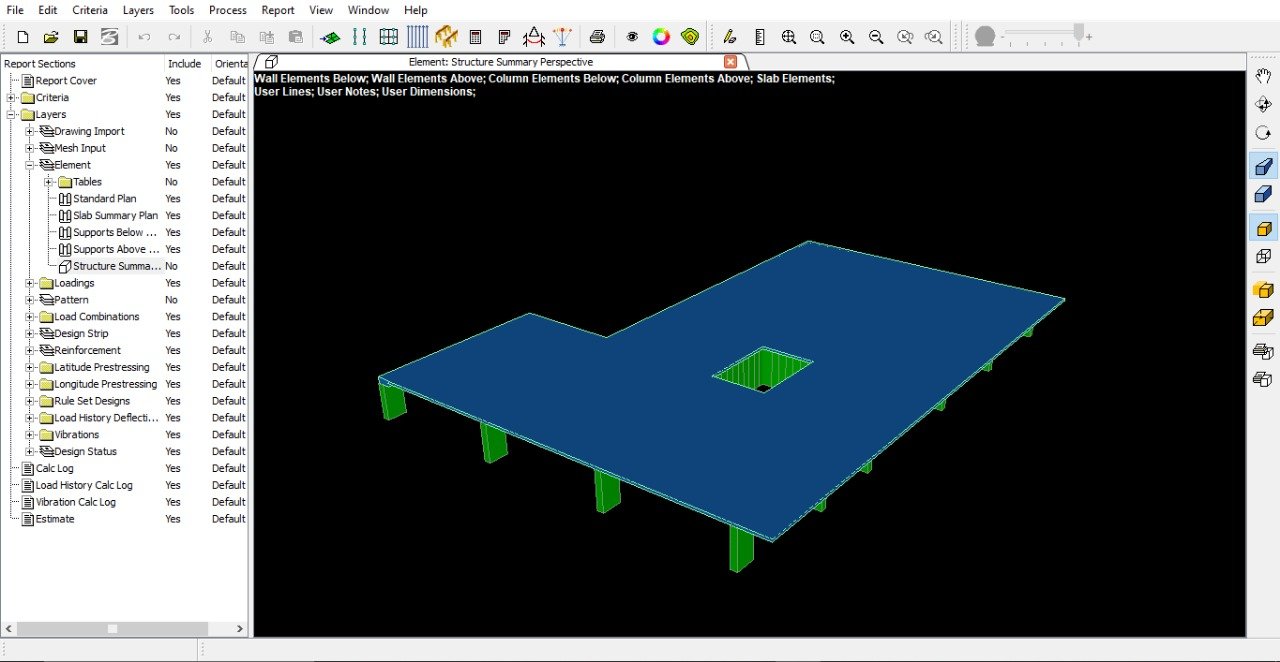
Task: Select the Pan hand tool
Action: 1263,76
